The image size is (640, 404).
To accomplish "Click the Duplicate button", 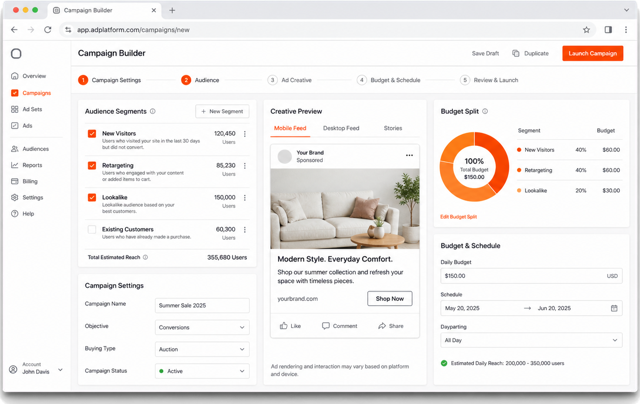I will [x=531, y=53].
